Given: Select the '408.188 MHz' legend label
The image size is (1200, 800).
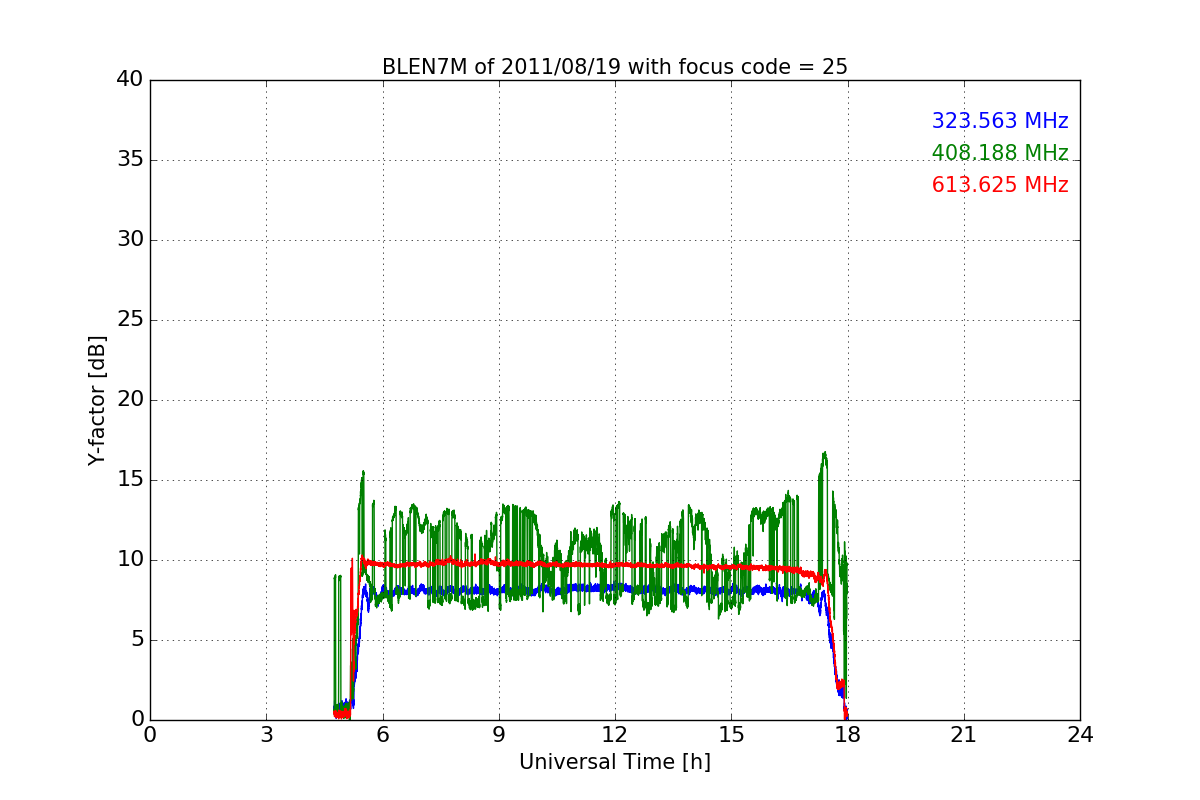Looking at the screenshot, I should tap(1000, 153).
